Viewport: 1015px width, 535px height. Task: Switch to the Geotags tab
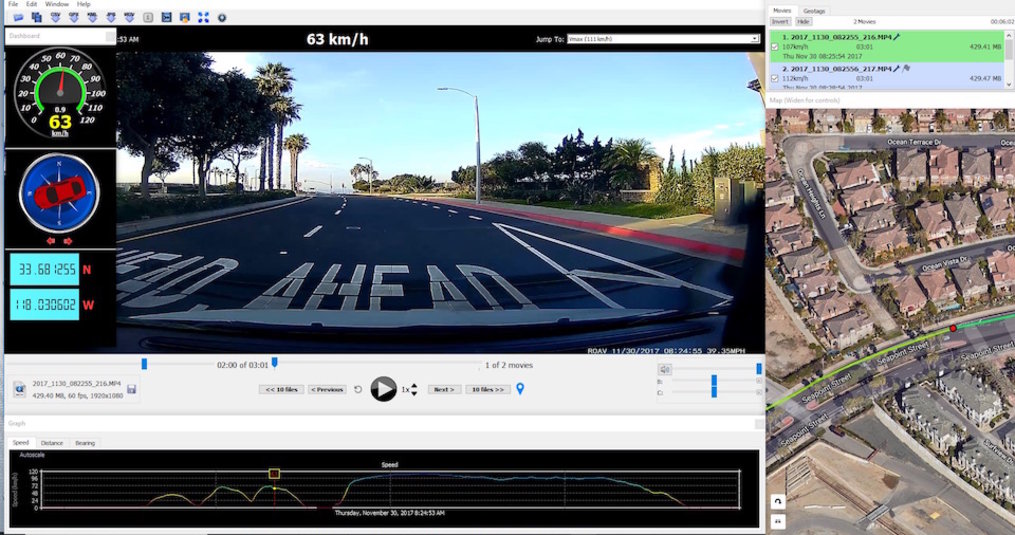coord(814,11)
